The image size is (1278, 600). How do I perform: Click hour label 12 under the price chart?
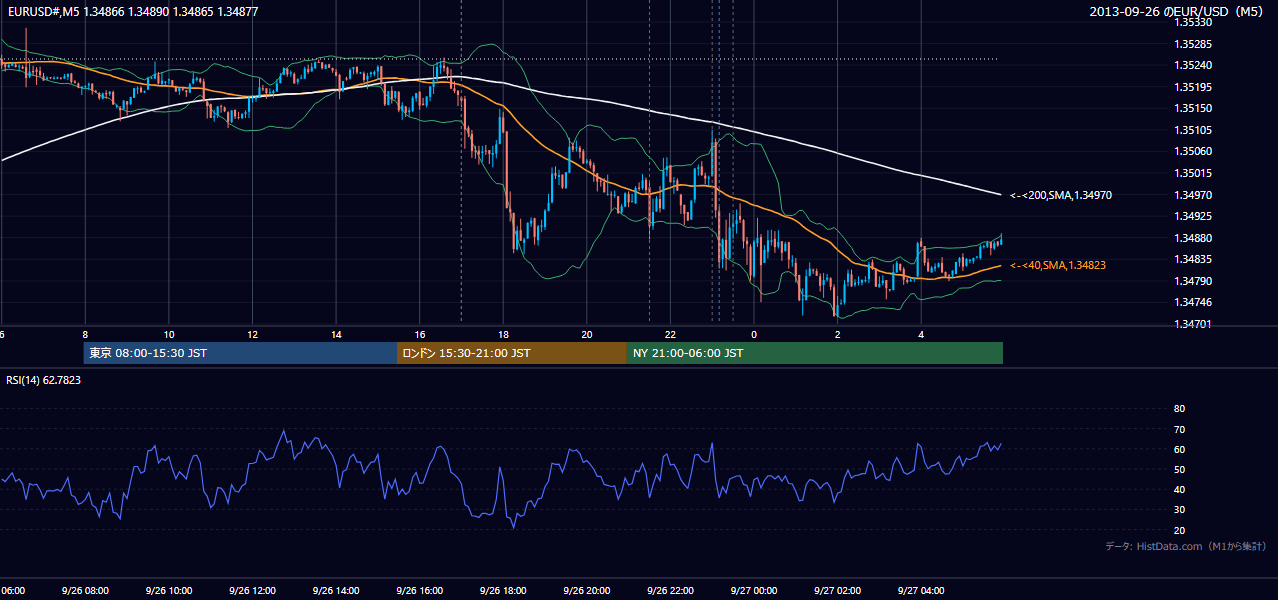[253, 334]
